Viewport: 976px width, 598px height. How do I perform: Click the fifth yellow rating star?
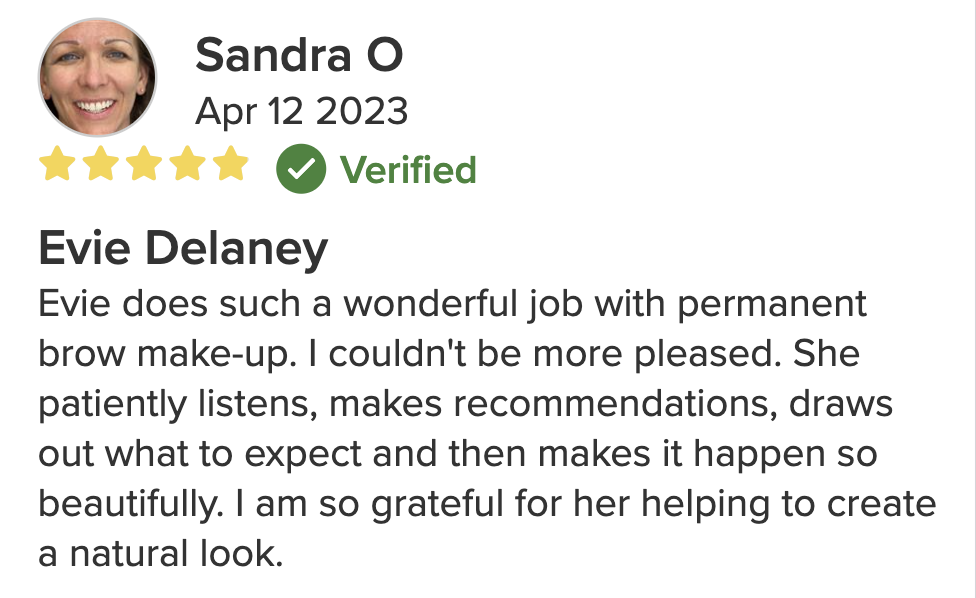(230, 165)
